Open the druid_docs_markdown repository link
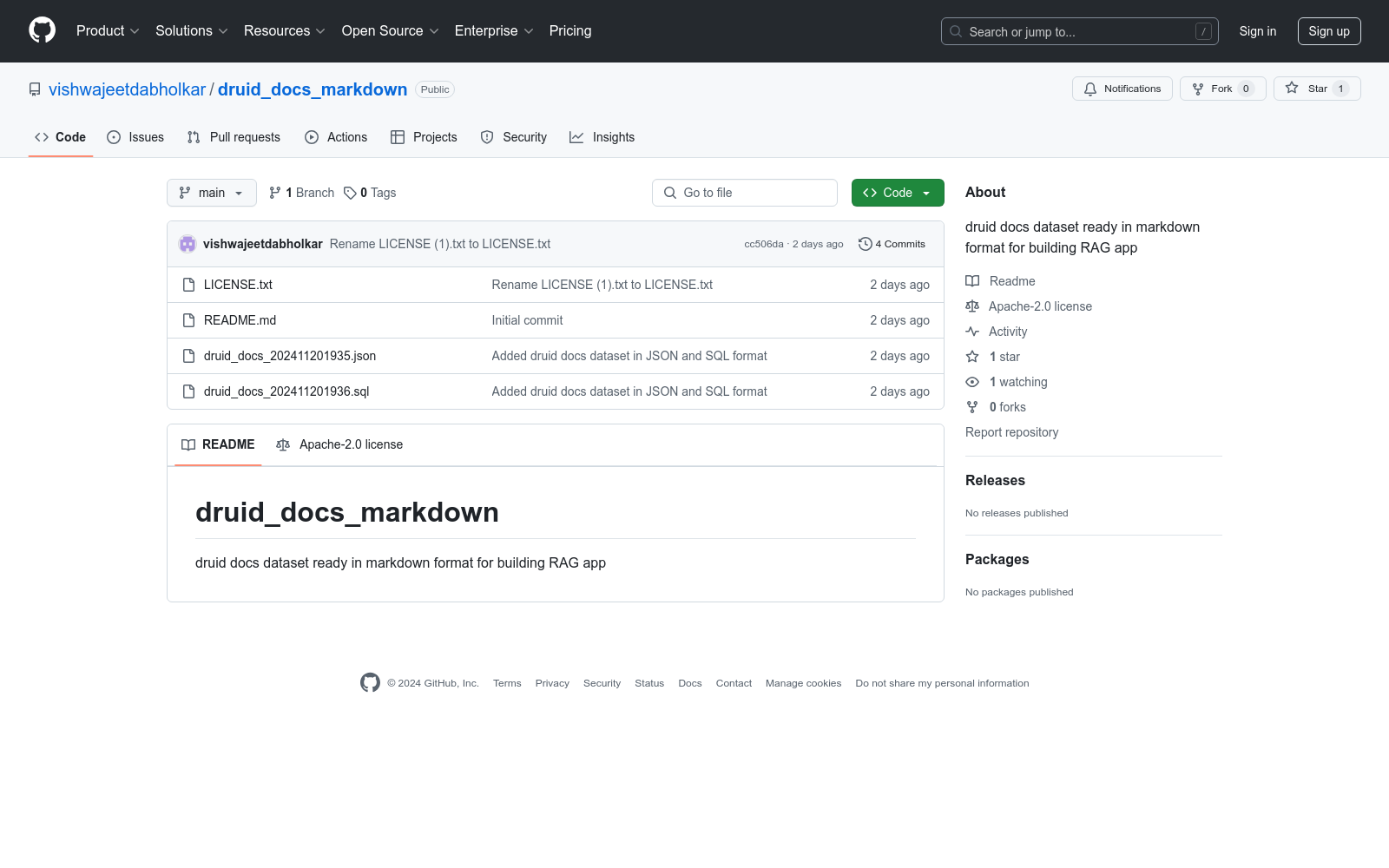Screen dimensions: 1389x868 pos(313,89)
